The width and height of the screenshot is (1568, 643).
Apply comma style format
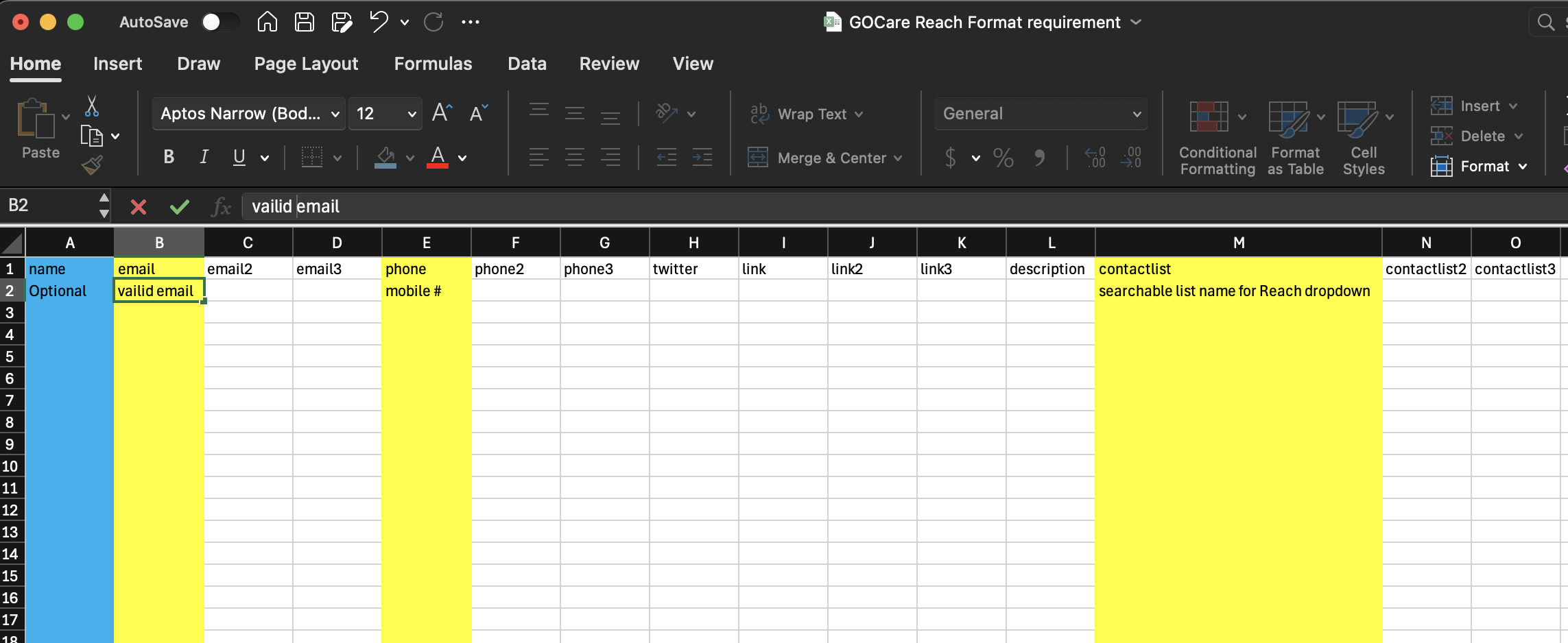pyautogui.click(x=1040, y=158)
